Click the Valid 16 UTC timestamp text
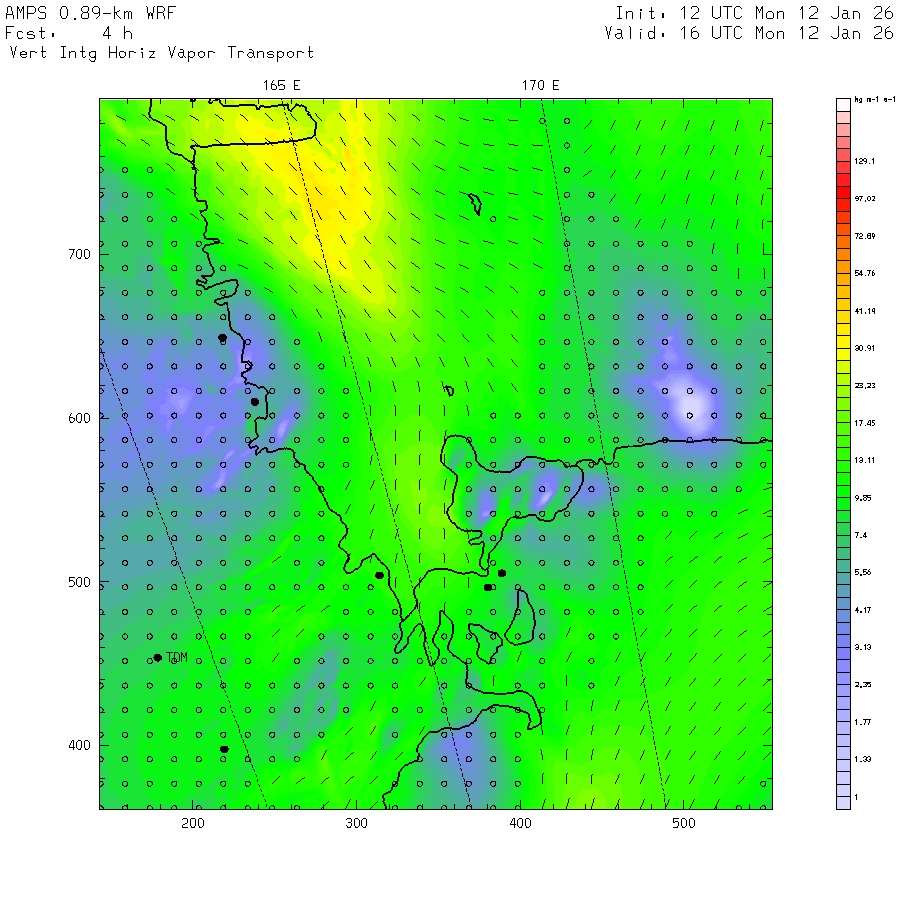Screen dimensions: 900x900 [749, 33]
